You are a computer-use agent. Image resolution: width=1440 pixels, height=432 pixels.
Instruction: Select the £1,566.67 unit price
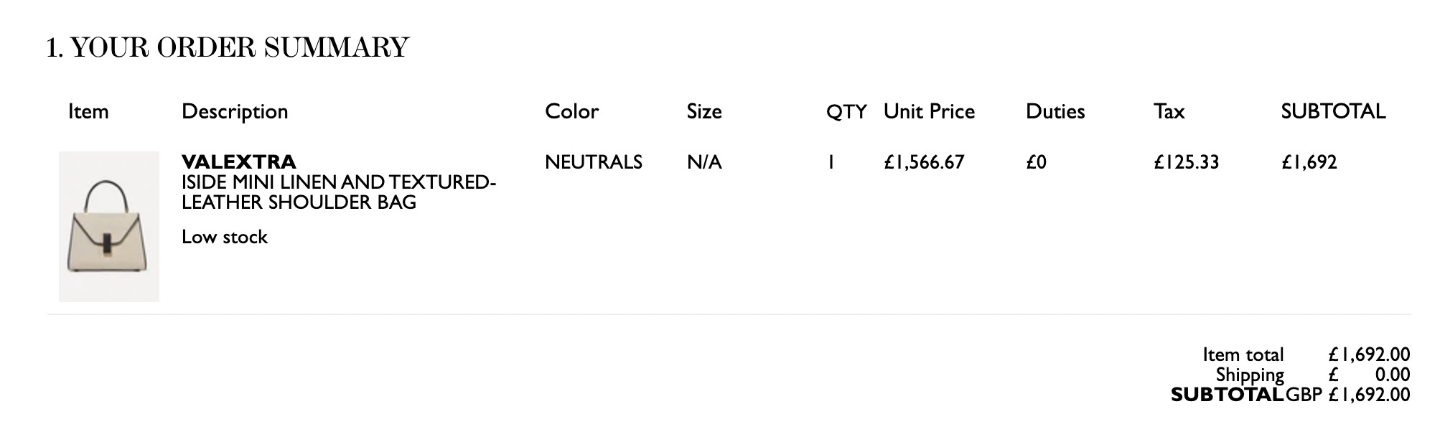(x=924, y=162)
